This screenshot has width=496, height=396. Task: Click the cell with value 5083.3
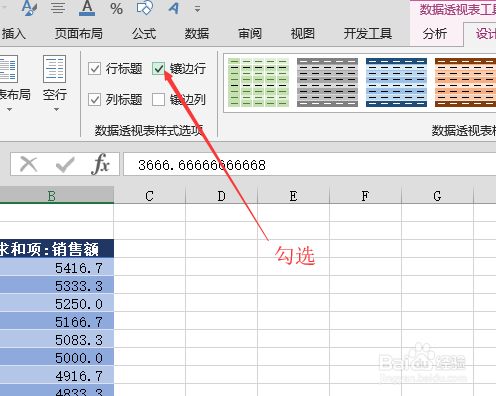click(x=57, y=339)
